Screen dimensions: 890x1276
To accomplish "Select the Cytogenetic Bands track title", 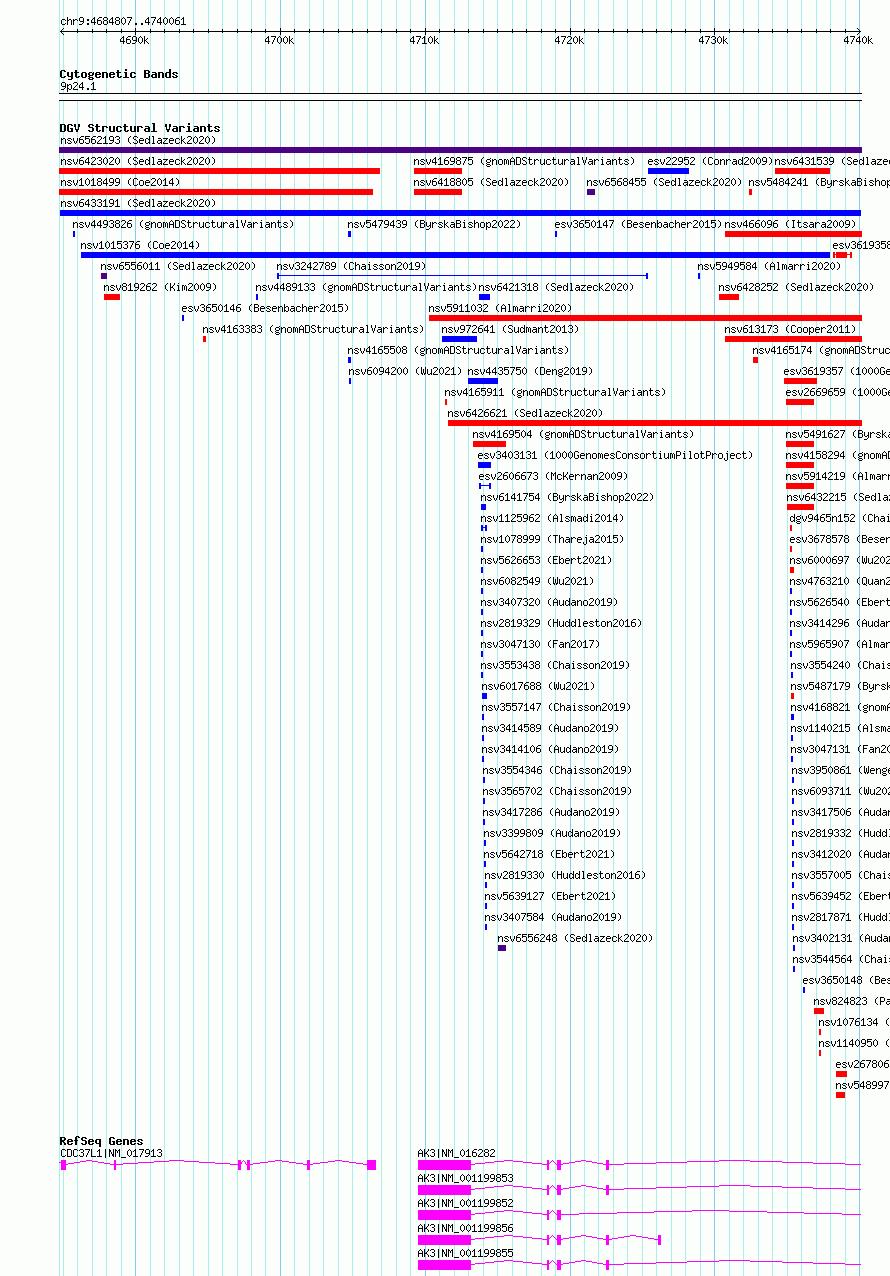I will coord(118,74).
